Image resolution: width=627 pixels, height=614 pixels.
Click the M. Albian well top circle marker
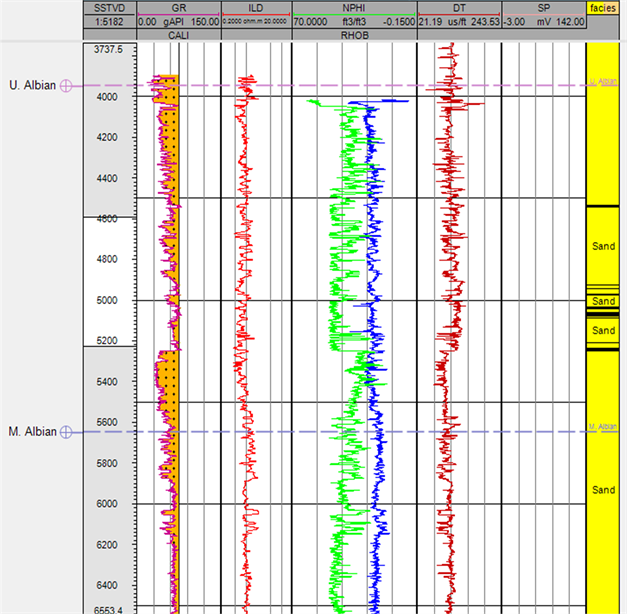[x=66, y=432]
